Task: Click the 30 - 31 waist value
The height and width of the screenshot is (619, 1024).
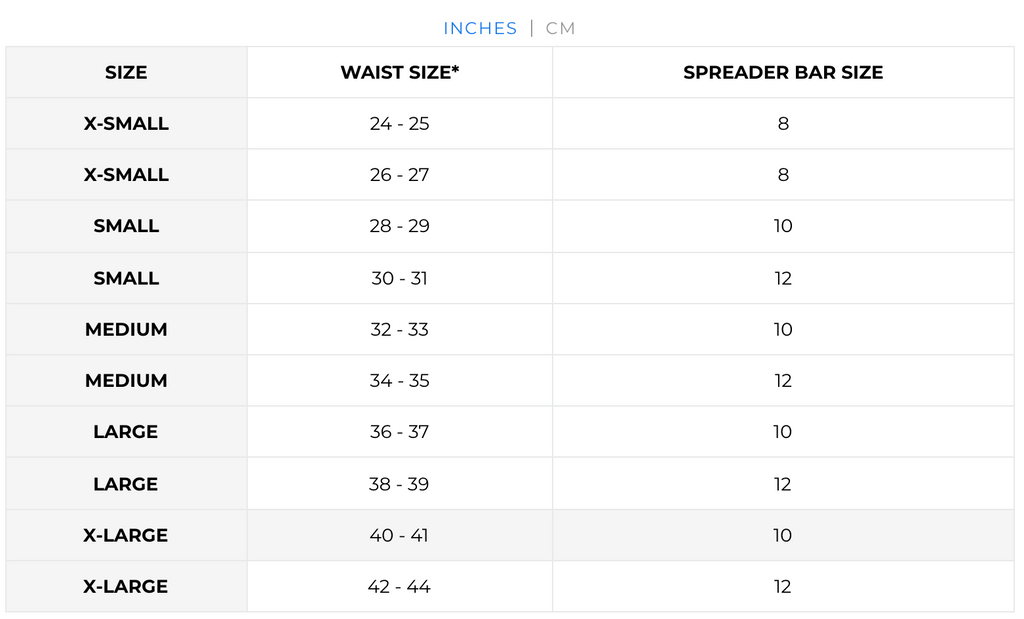Action: (399, 278)
